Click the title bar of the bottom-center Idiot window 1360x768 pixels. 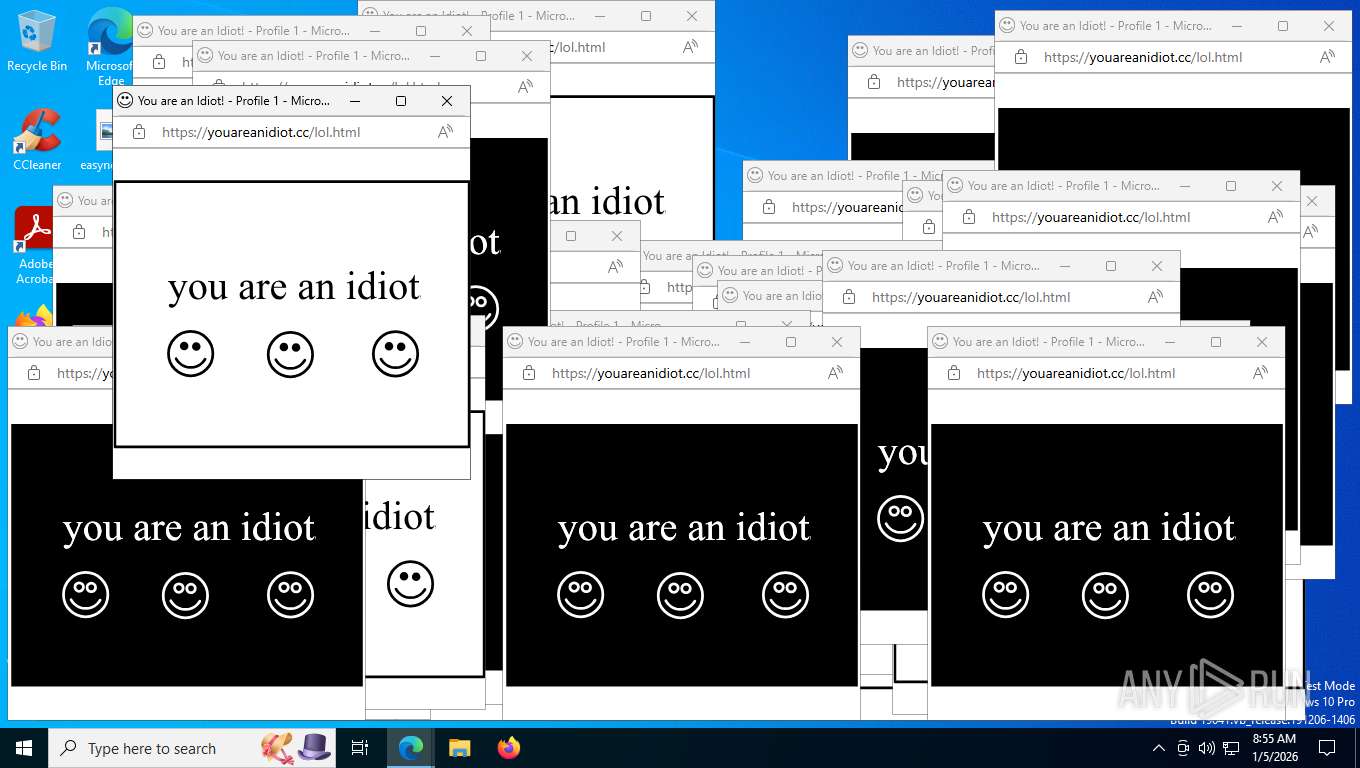pyautogui.click(x=624, y=341)
